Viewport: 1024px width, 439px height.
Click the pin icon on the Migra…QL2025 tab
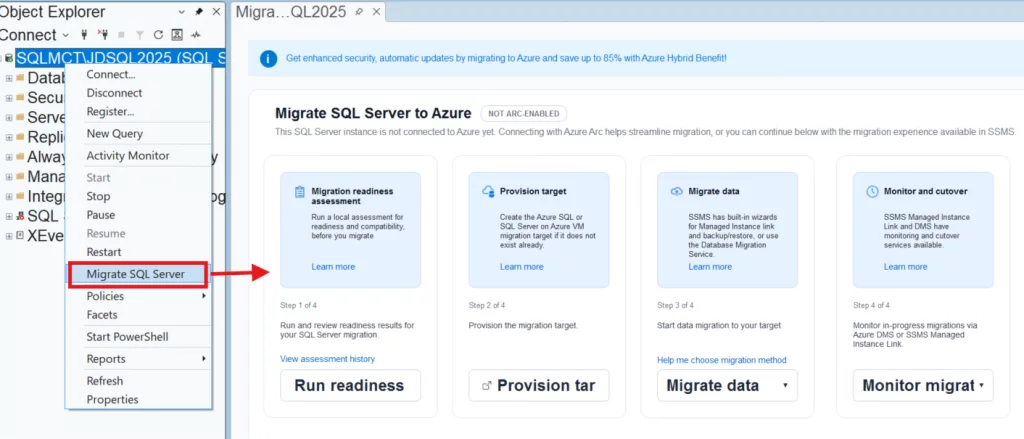point(359,12)
